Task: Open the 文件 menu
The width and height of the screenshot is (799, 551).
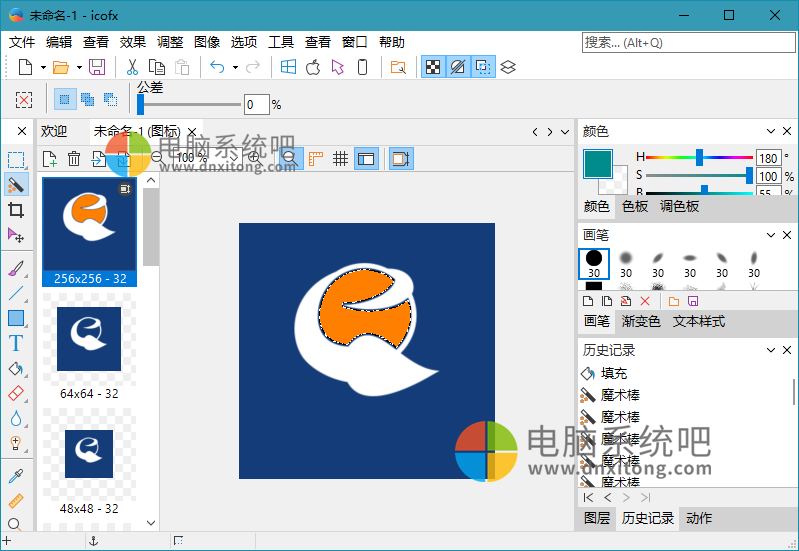Action: pos(22,42)
